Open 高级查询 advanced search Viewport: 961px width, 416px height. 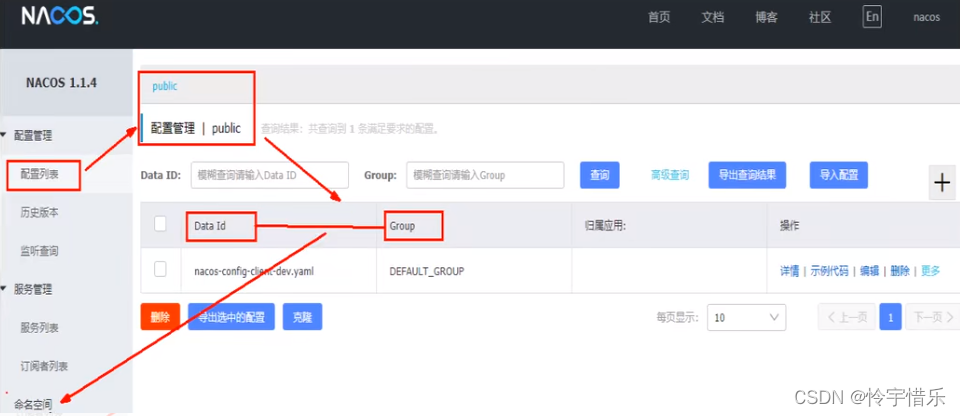670,175
